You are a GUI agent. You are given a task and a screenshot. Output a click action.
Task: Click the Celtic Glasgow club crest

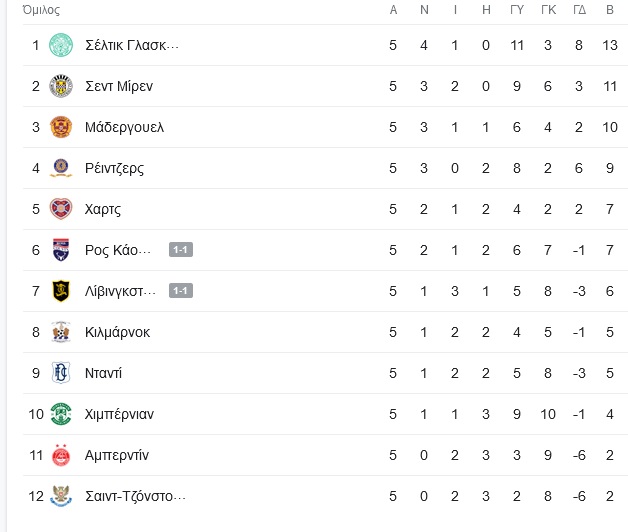(x=61, y=45)
